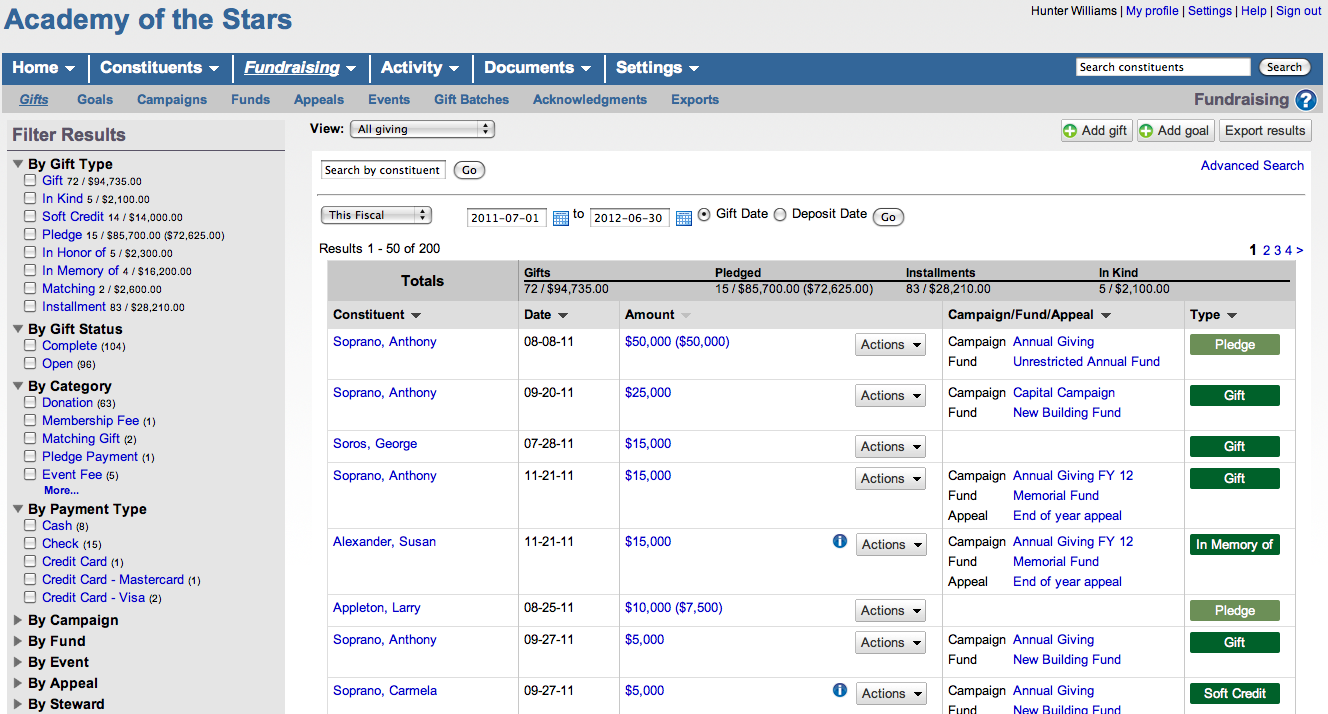Click the start date field 2011-07-01

(507, 218)
